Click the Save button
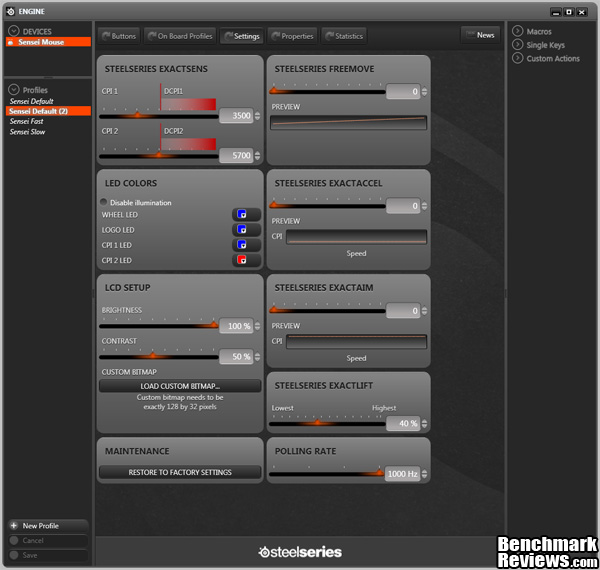This screenshot has height=570, width=600. click(x=48, y=555)
